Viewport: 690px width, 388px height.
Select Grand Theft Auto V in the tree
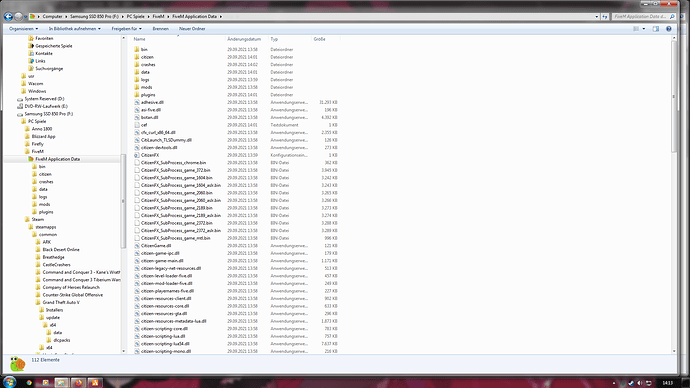click(61, 302)
